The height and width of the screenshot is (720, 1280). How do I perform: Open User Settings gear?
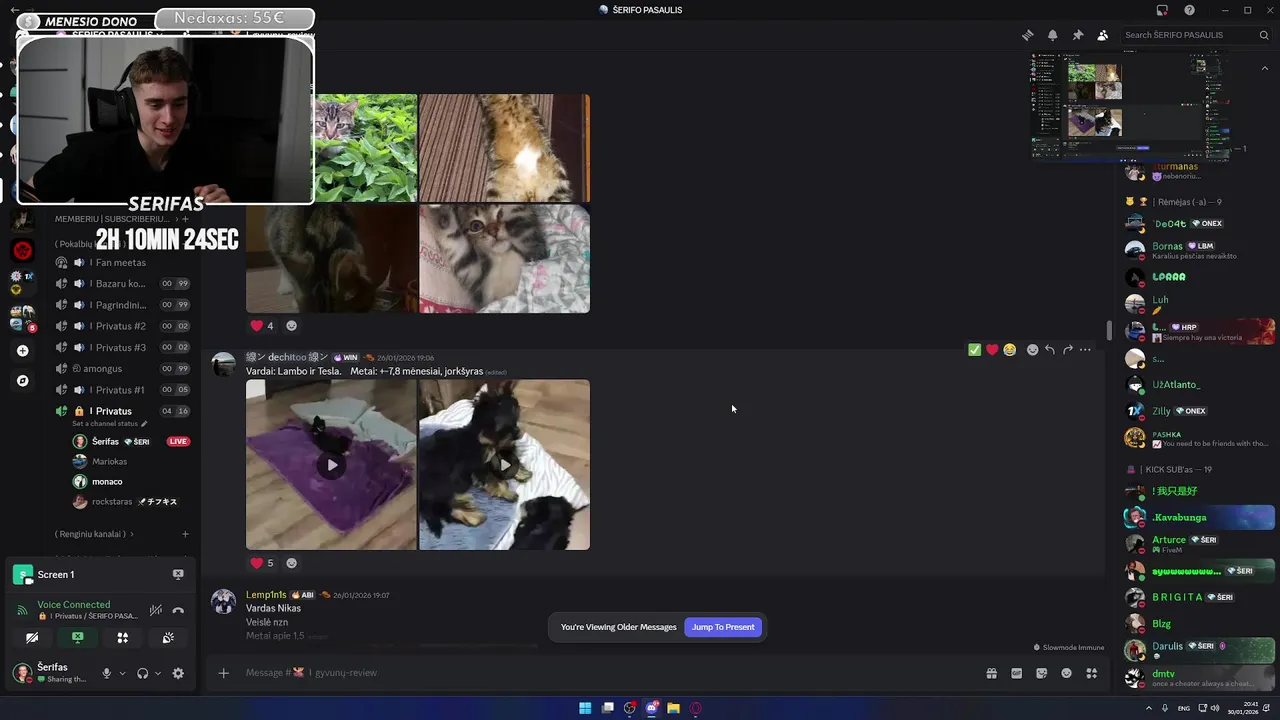[178, 673]
